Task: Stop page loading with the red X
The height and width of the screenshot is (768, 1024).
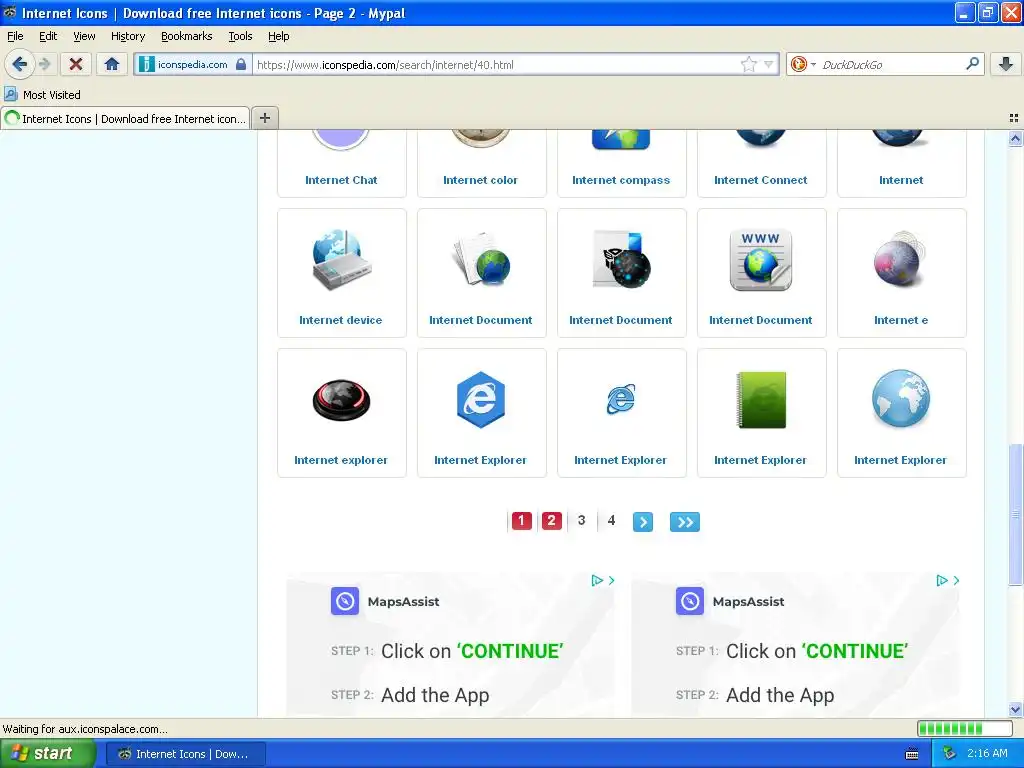Action: [76, 64]
